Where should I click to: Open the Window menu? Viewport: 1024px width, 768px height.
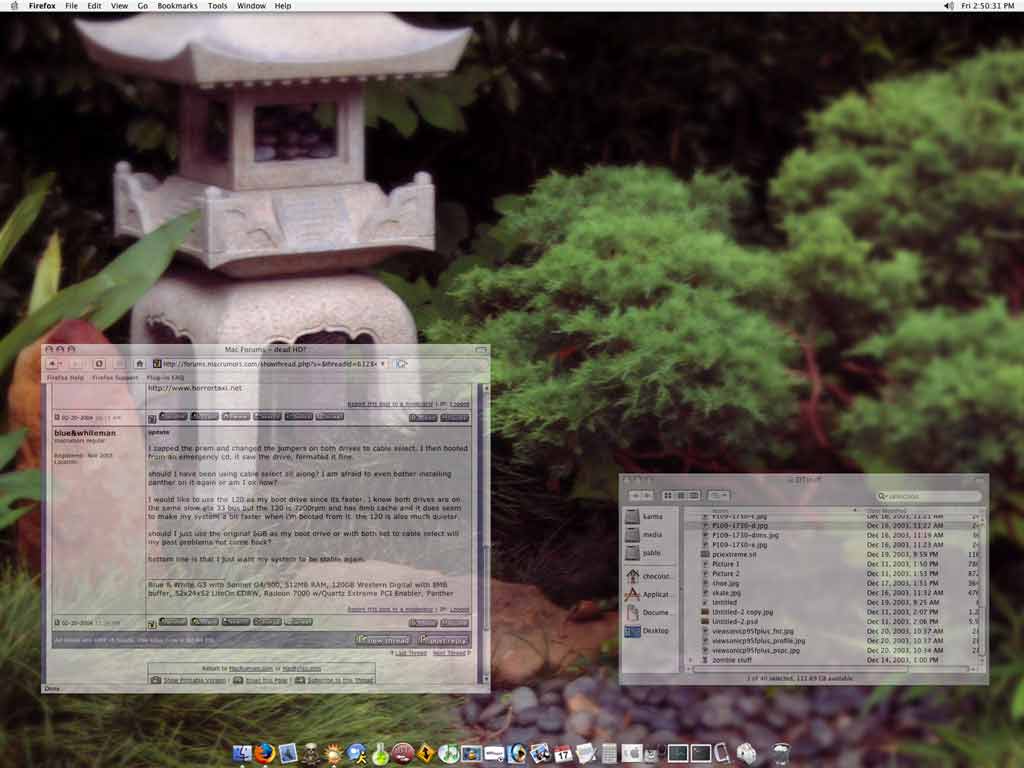(251, 6)
